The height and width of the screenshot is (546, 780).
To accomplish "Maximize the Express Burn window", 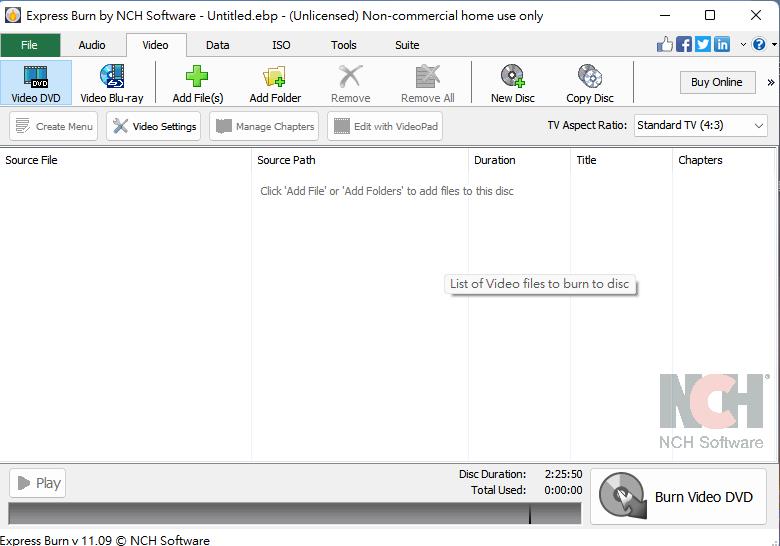I will pyautogui.click(x=710, y=15).
